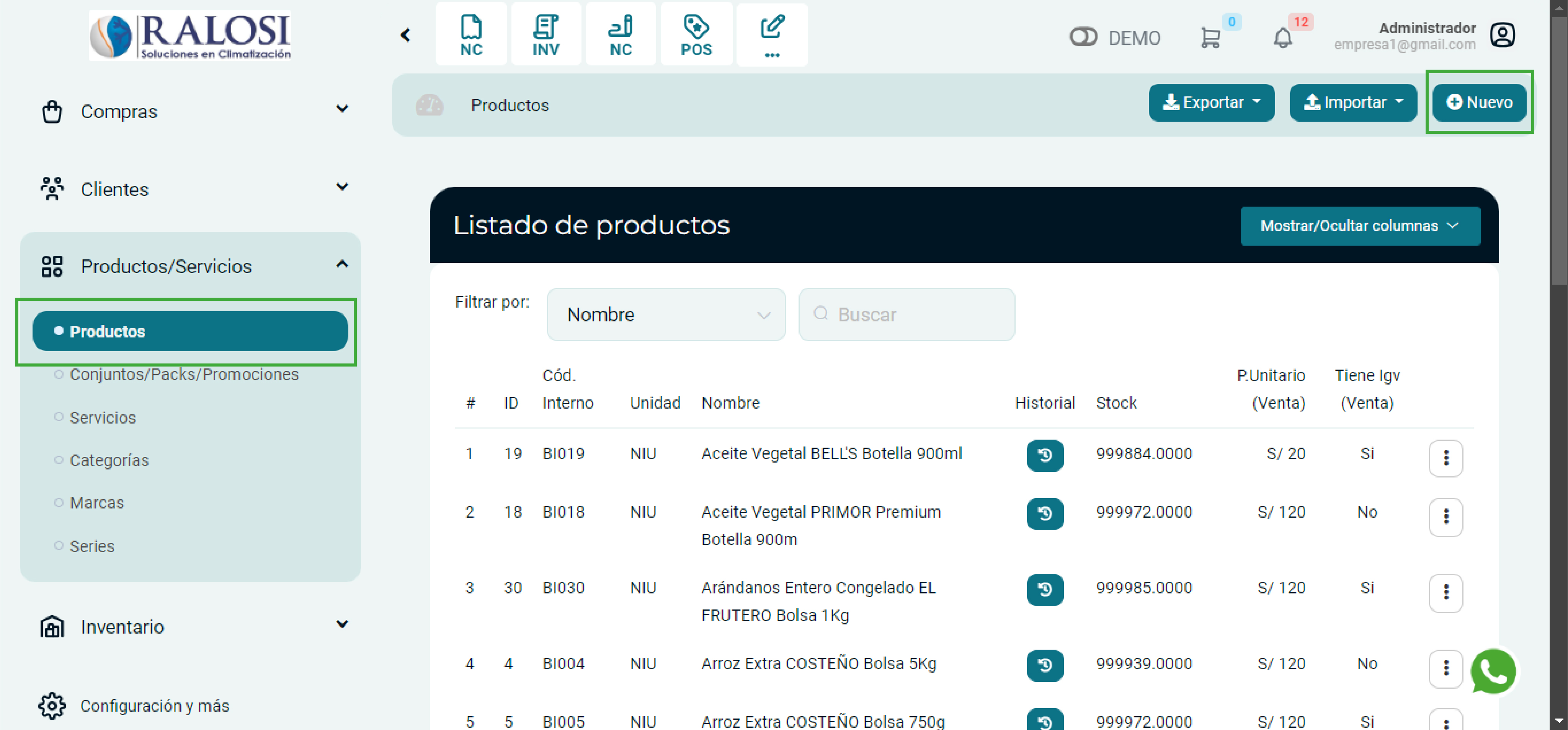Open the shopping cart icon

pyautogui.click(x=1209, y=38)
